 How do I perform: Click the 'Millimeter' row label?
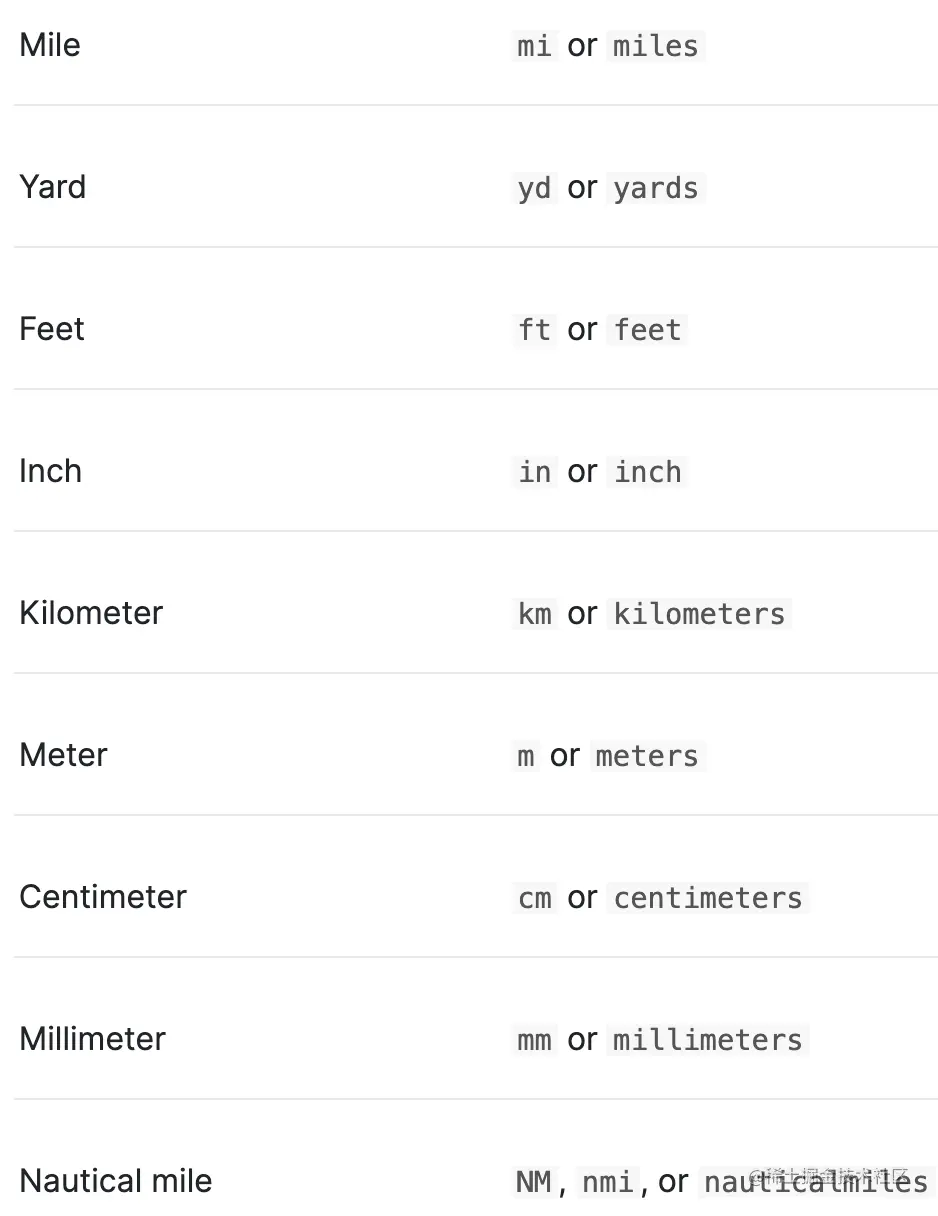pos(93,1039)
